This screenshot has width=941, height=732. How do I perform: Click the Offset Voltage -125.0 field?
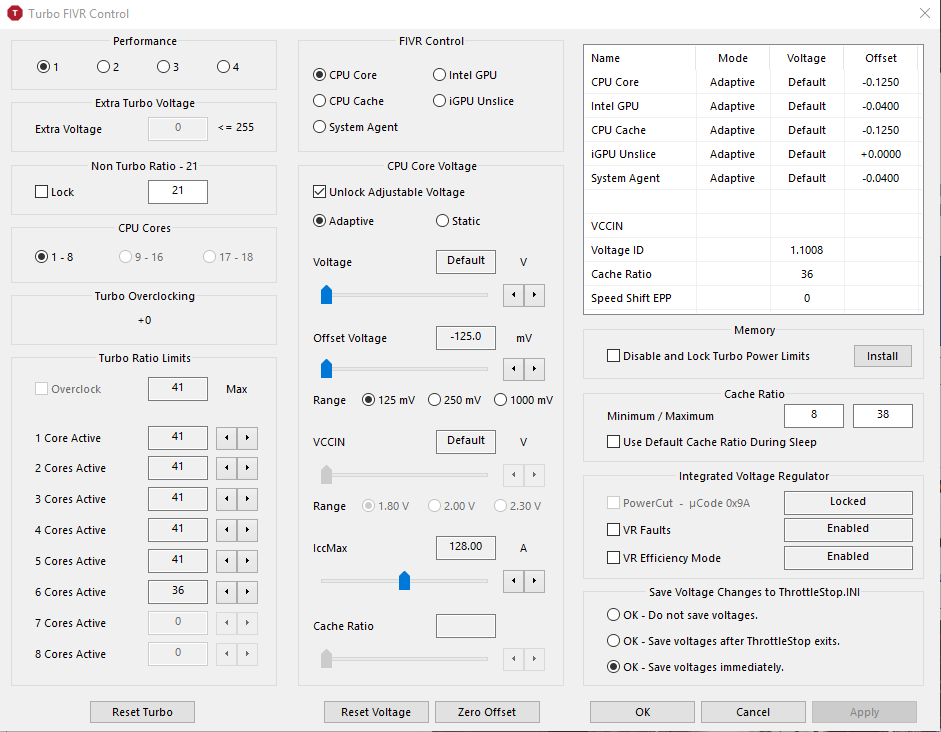click(466, 337)
